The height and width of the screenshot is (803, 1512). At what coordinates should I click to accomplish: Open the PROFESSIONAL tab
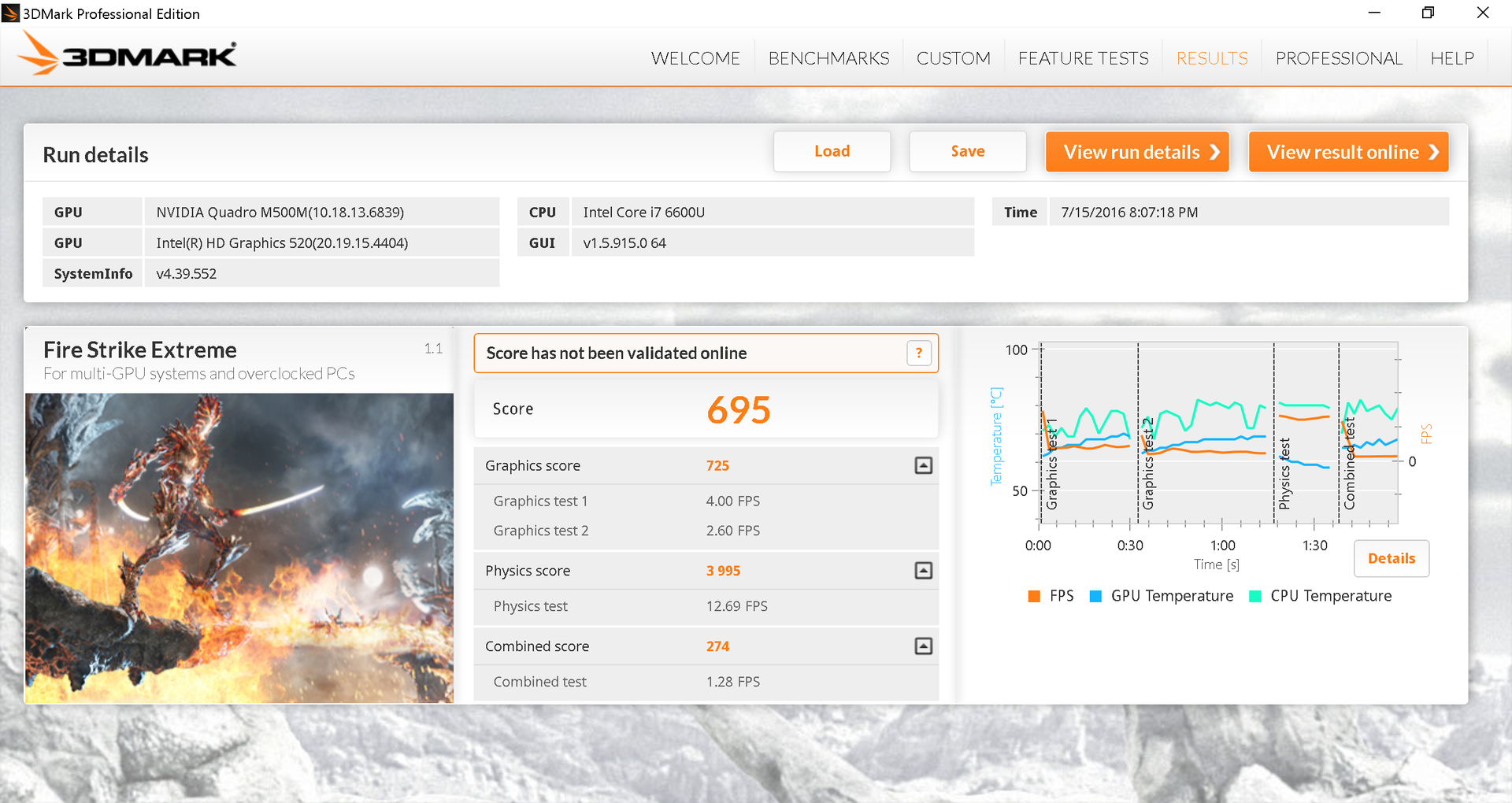pos(1339,58)
